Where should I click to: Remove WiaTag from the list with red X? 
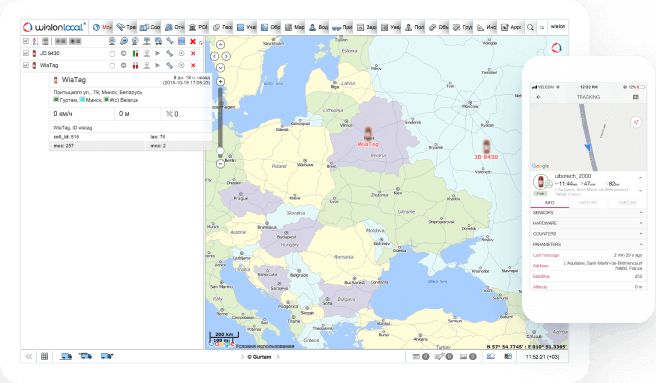tap(193, 65)
